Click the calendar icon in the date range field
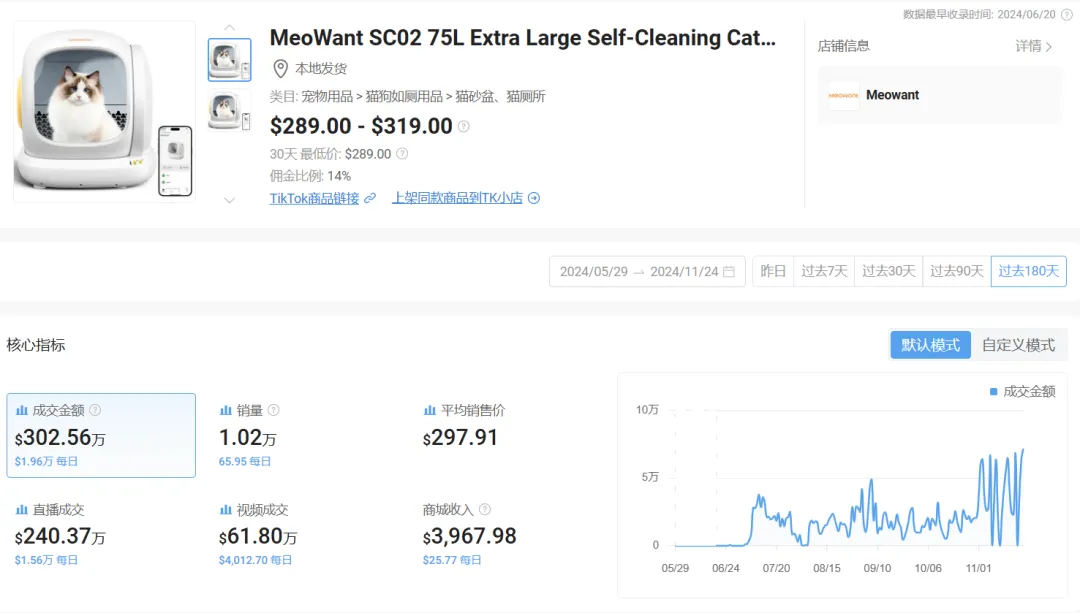The width and height of the screenshot is (1080, 613). pos(729,272)
